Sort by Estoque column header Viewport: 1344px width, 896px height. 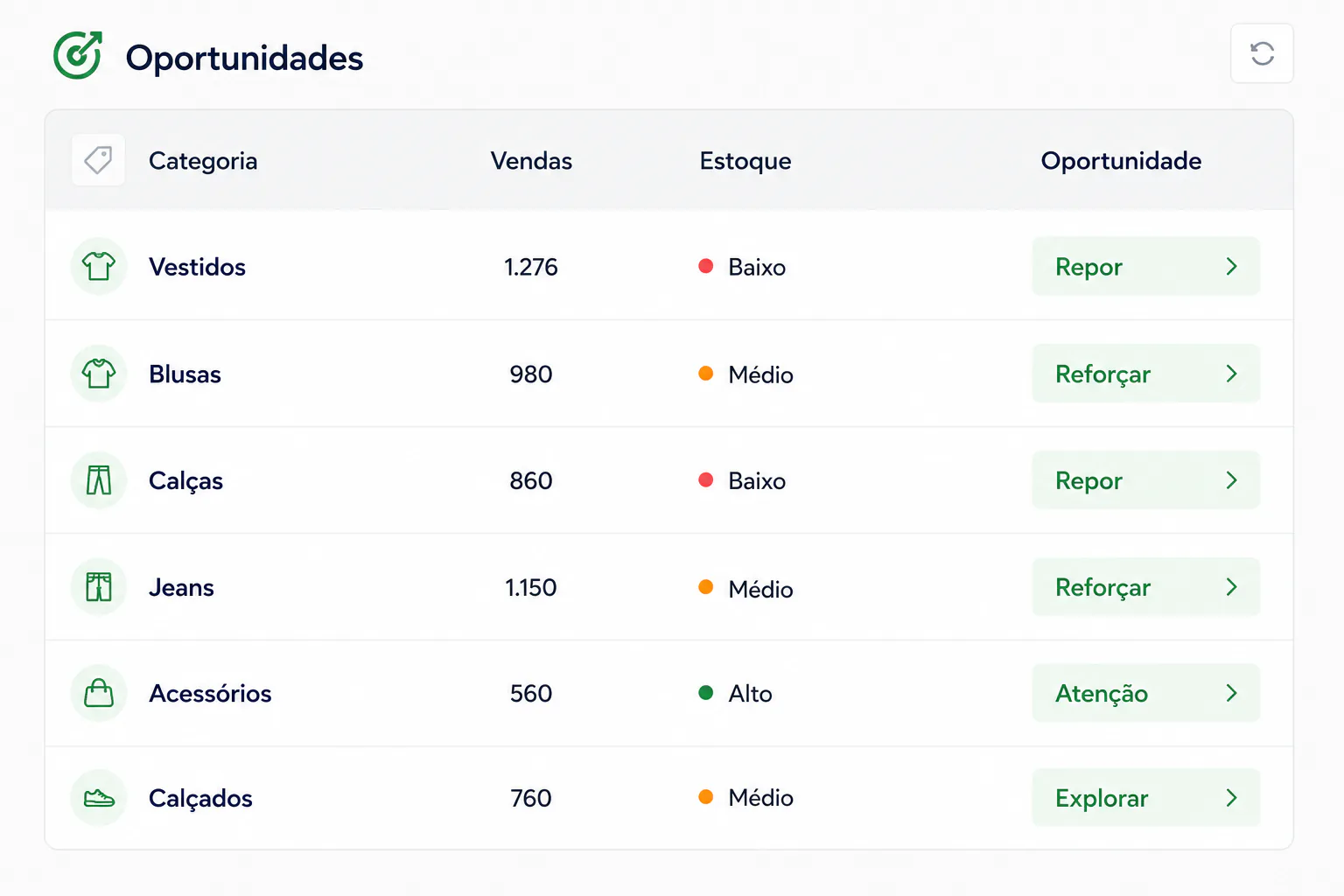pyautogui.click(x=745, y=161)
